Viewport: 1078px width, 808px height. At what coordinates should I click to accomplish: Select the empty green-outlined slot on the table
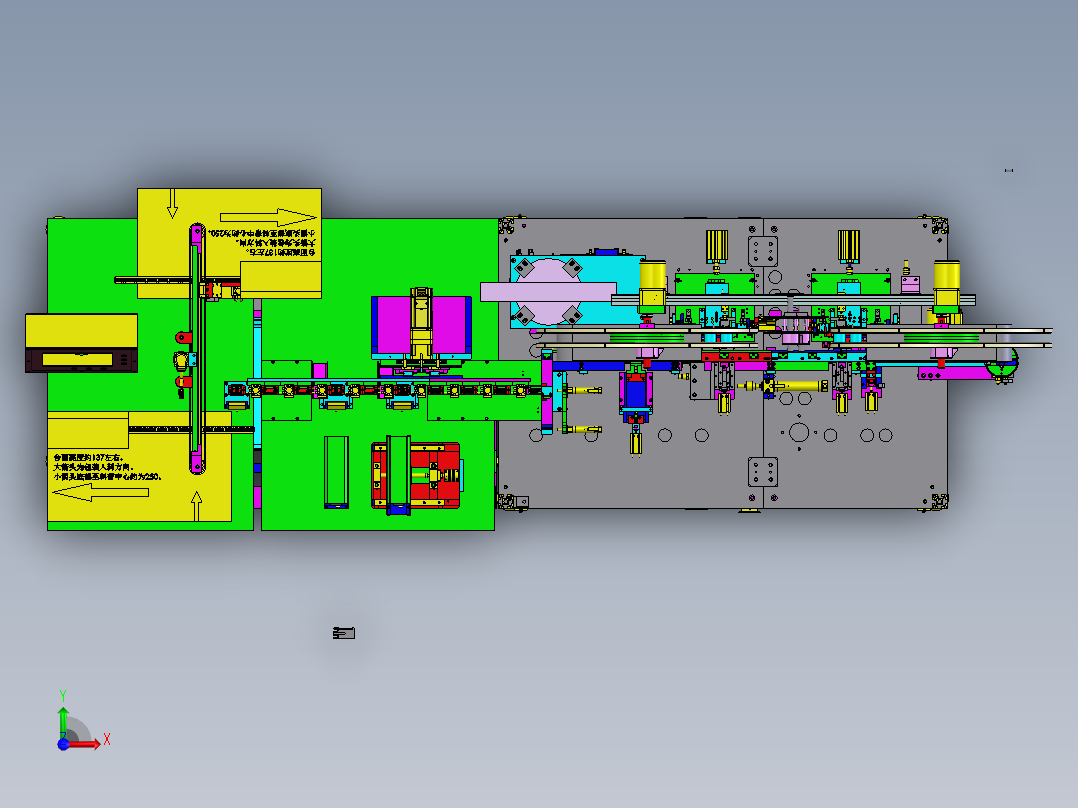tap(336, 472)
